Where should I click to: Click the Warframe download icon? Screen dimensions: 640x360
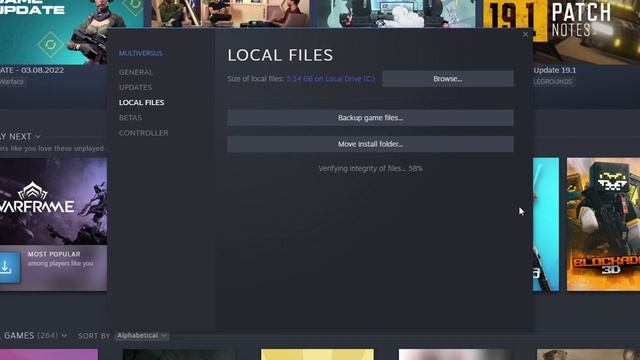pyautogui.click(x=9, y=267)
